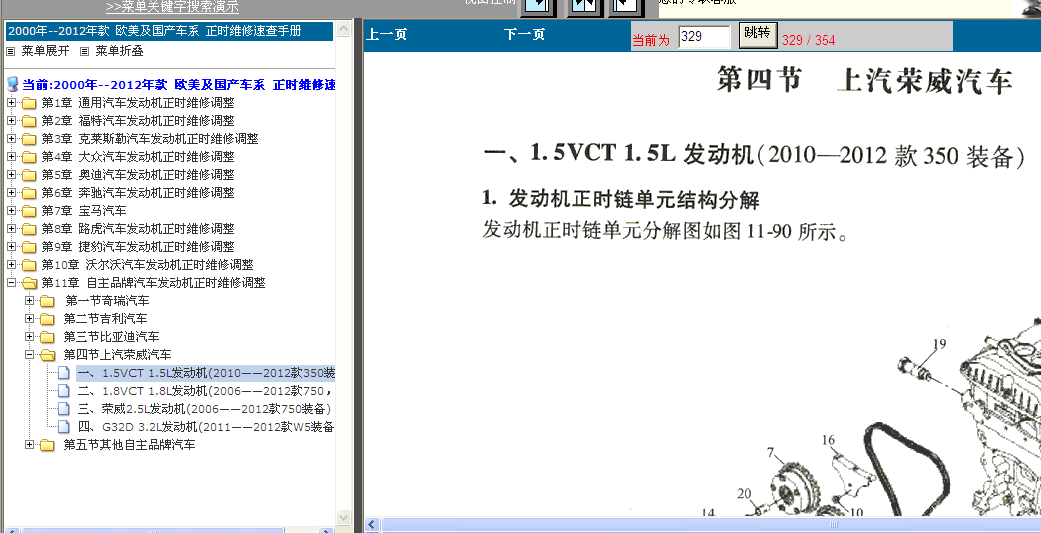This screenshot has height=533, width=1041.
Task: Collapse 第四节上汽荣威汽车 section node
Action: (x=29, y=354)
